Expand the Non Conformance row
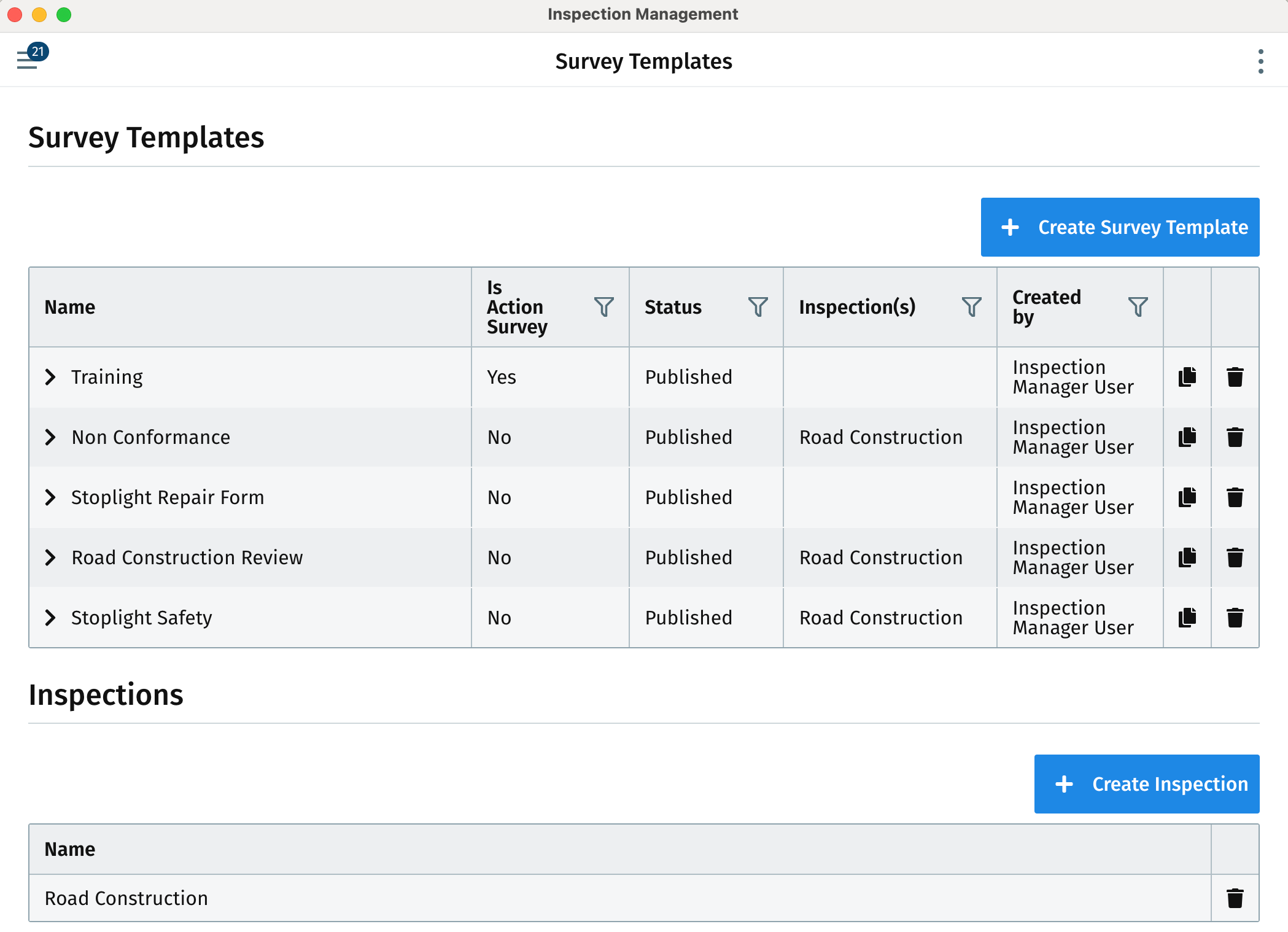The height and width of the screenshot is (932, 1288). click(51, 437)
